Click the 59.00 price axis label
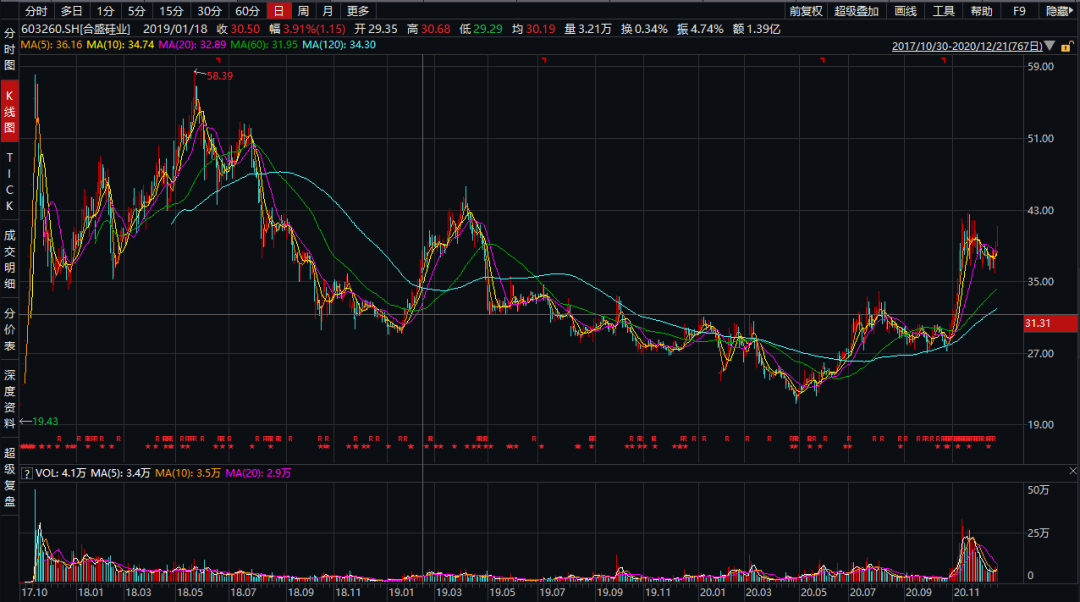Screen dimensions: 1080x602 1041,66
